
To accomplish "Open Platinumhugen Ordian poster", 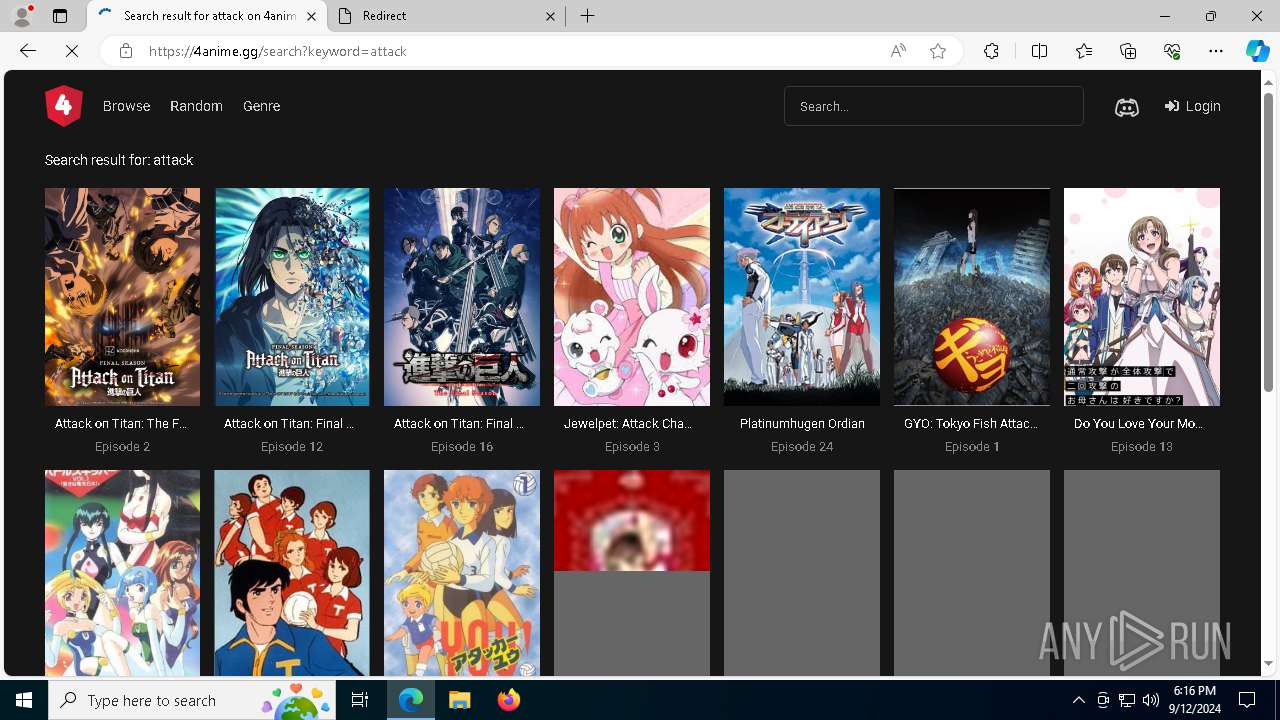I will pos(802,297).
